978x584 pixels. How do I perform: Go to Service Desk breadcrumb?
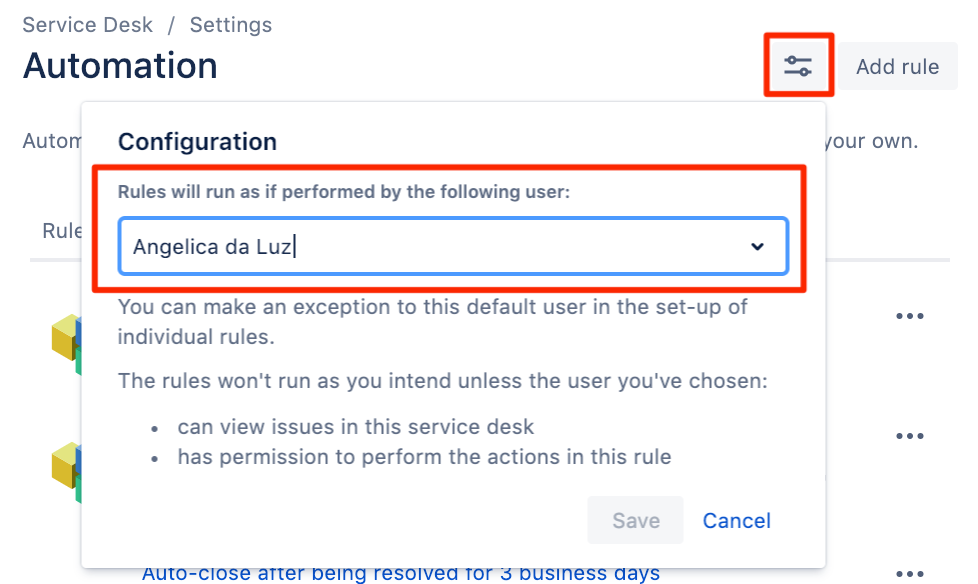(x=88, y=25)
